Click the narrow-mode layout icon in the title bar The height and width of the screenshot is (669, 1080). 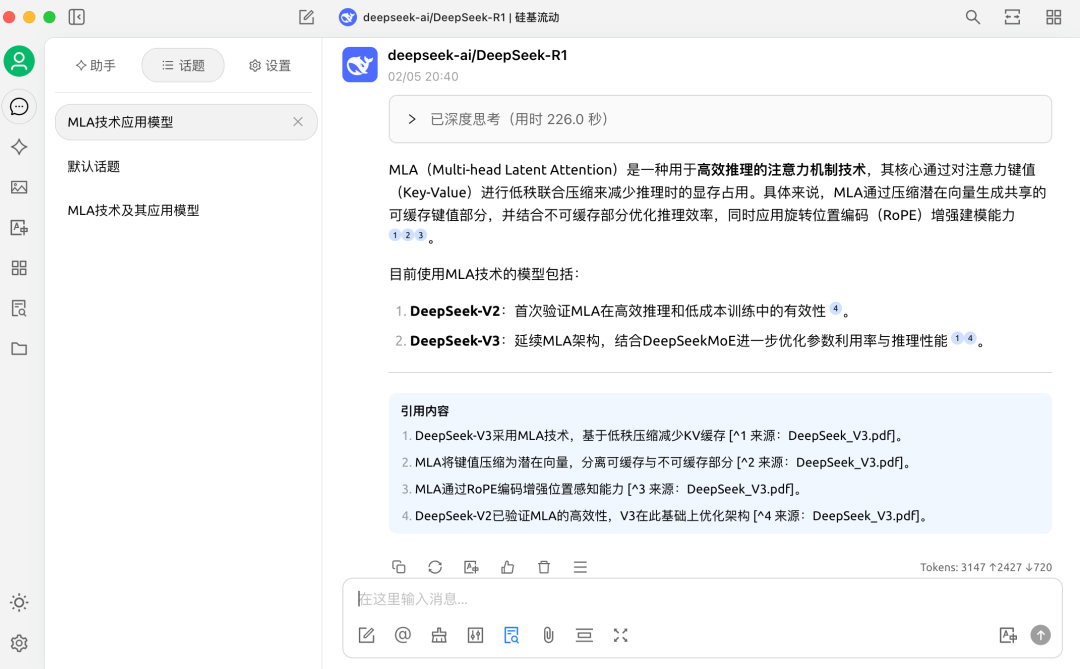click(1012, 17)
